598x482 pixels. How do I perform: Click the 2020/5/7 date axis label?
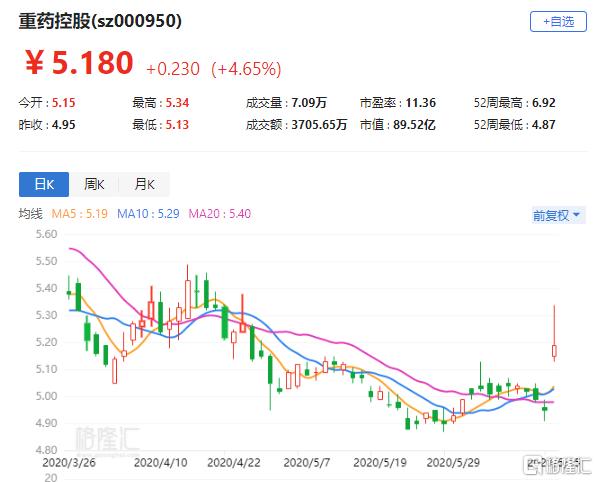tap(307, 463)
